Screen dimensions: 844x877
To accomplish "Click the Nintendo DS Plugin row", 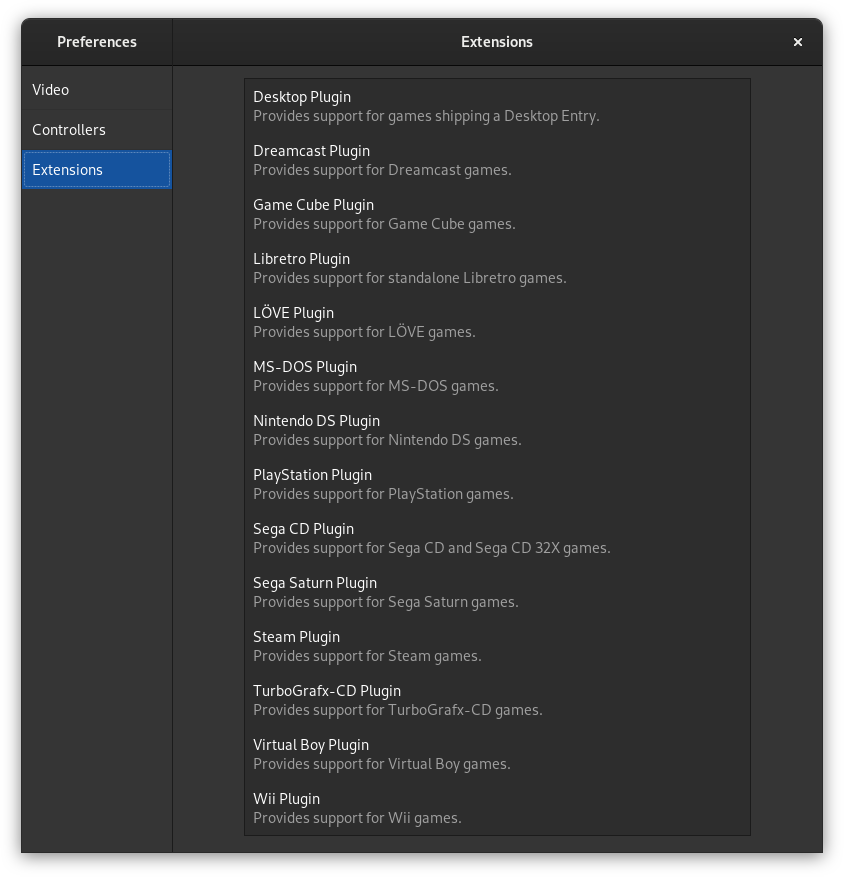I will point(497,430).
